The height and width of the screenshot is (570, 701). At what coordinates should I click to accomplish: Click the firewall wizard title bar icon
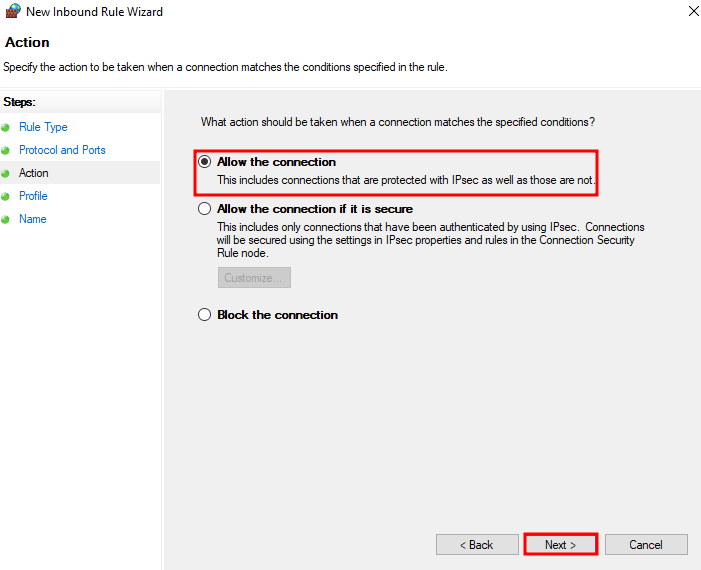(x=13, y=11)
